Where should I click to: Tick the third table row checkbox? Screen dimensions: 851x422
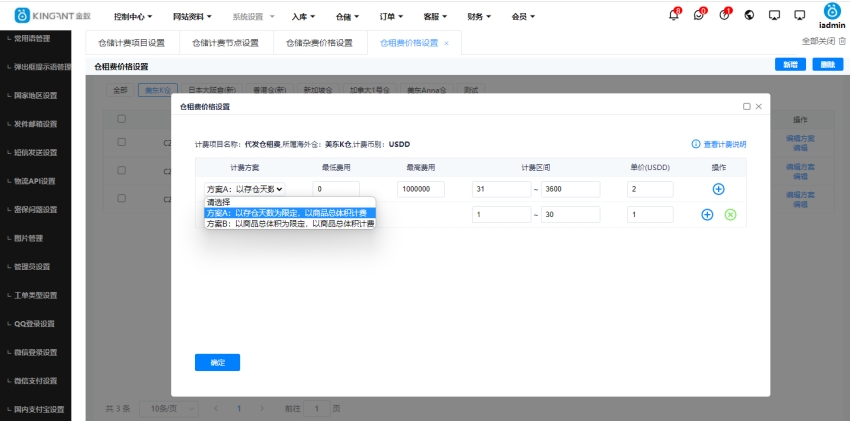click(x=122, y=199)
